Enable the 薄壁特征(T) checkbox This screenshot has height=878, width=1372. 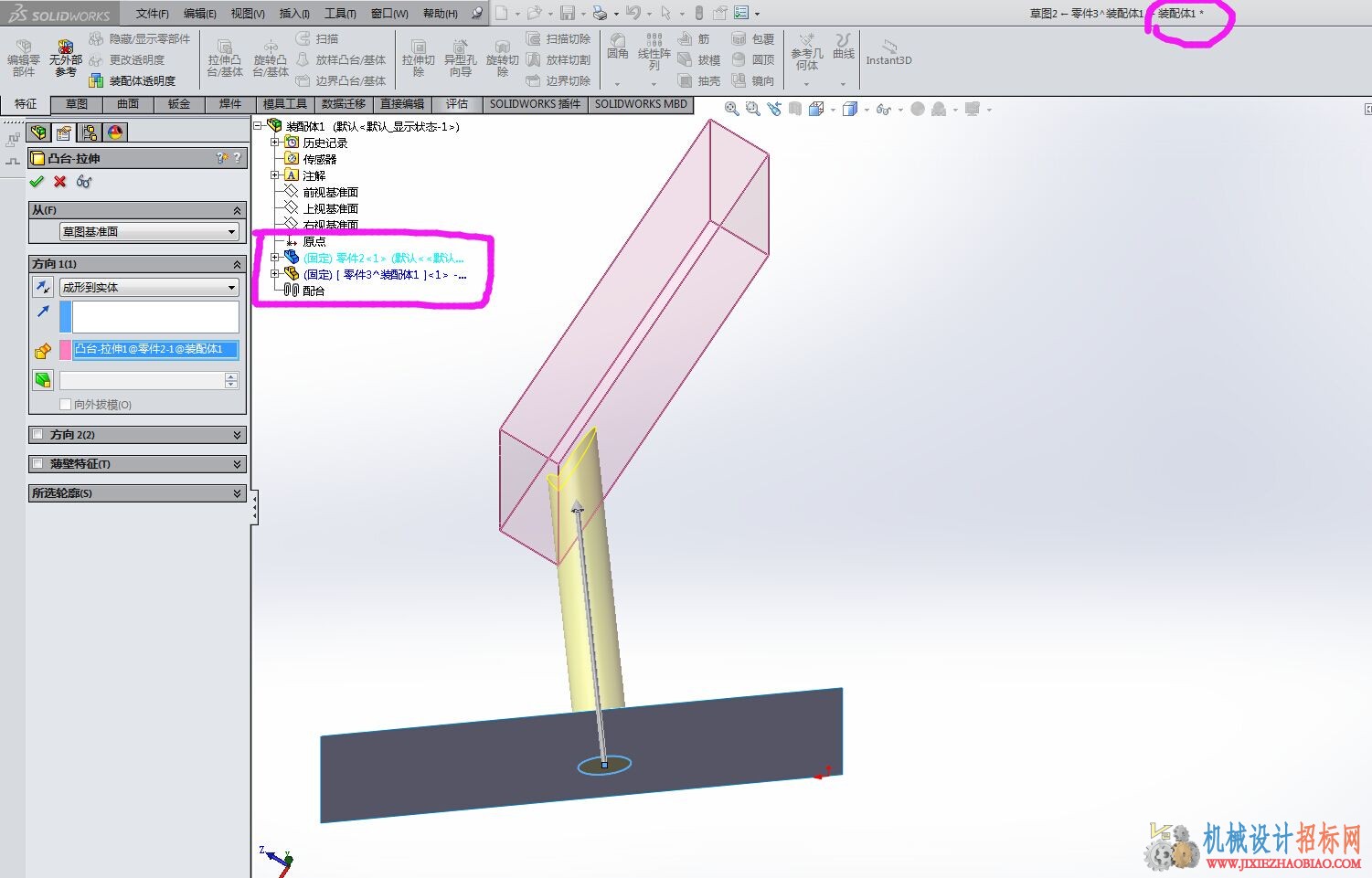37,464
